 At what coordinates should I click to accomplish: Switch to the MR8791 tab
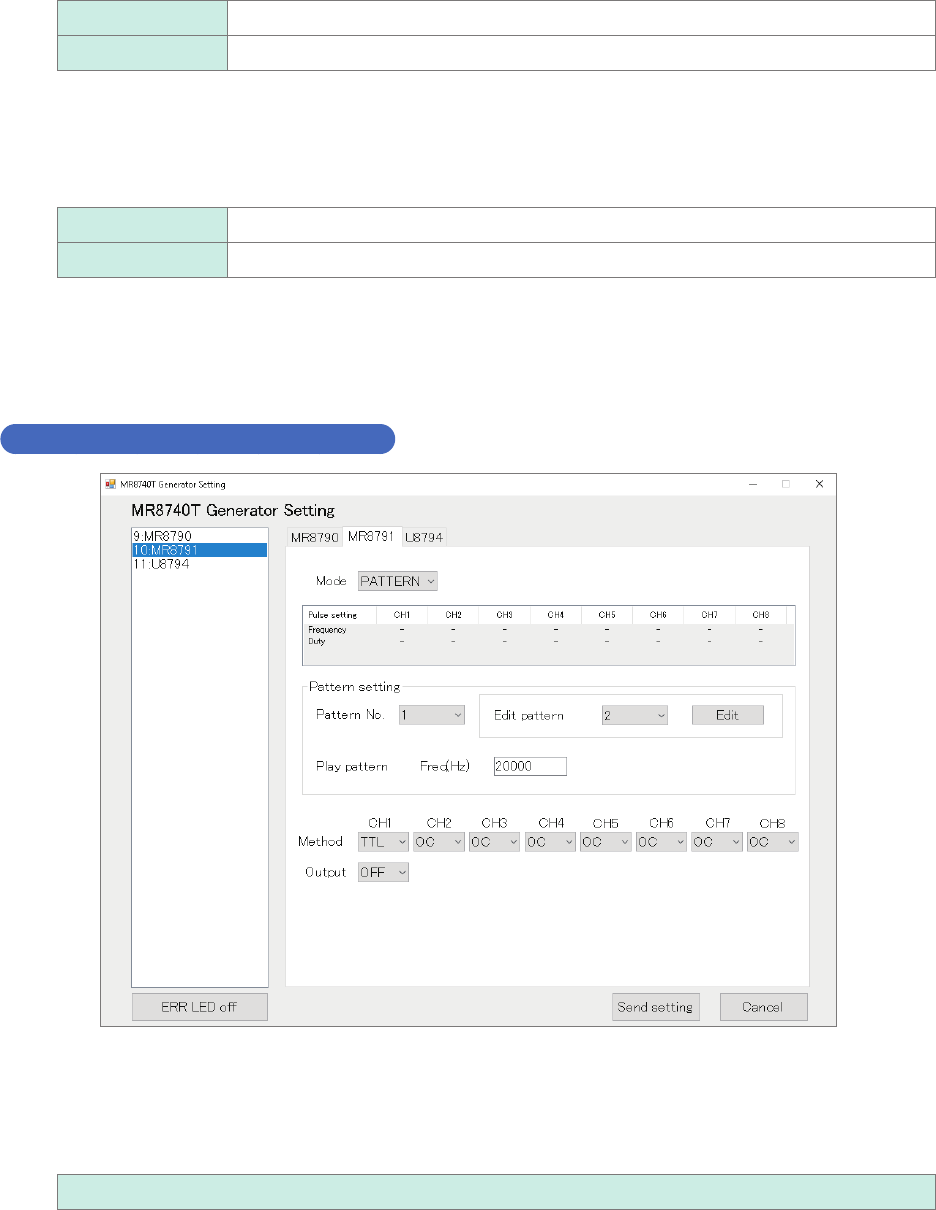pos(373,536)
